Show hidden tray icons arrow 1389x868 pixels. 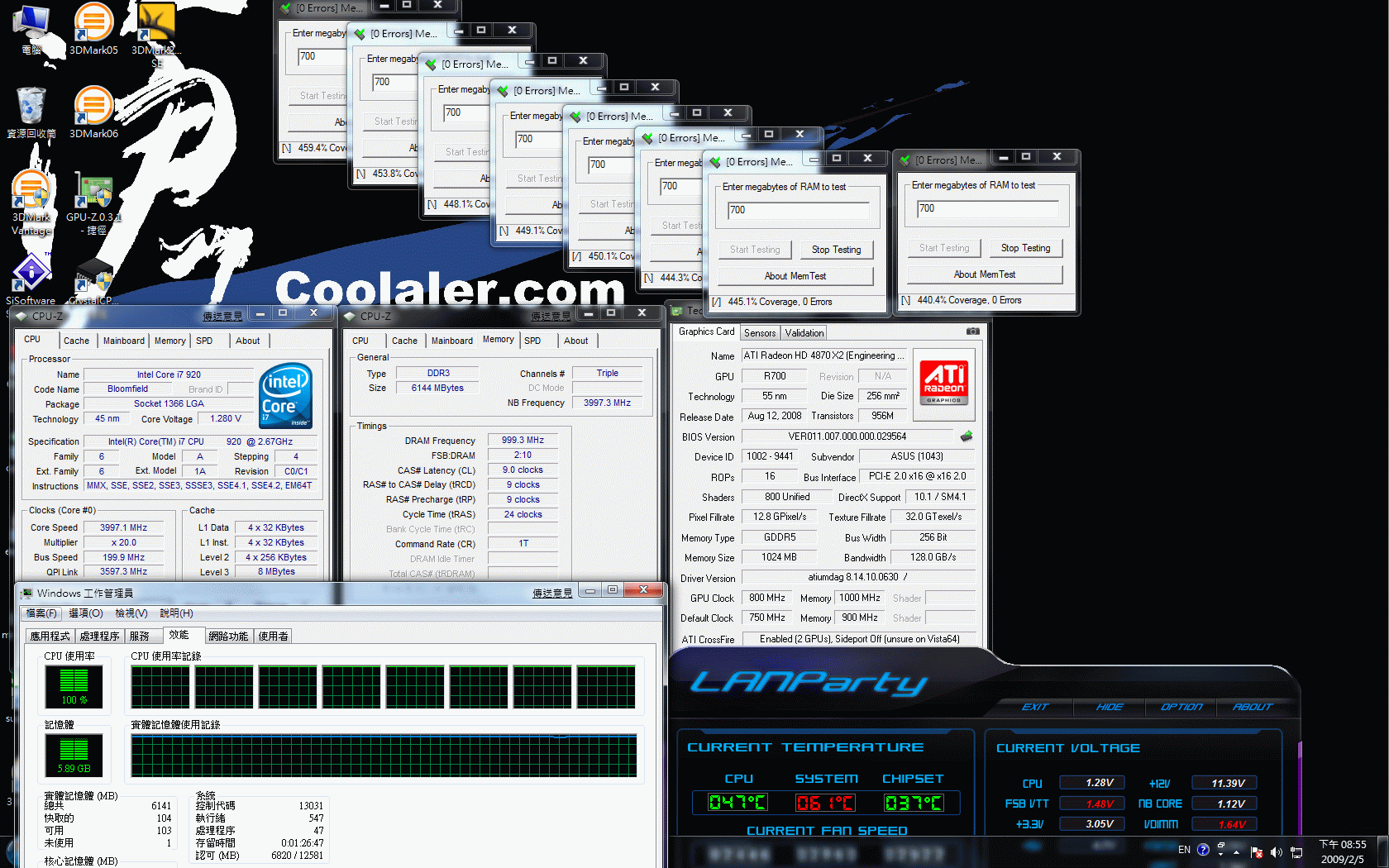coord(1237,852)
